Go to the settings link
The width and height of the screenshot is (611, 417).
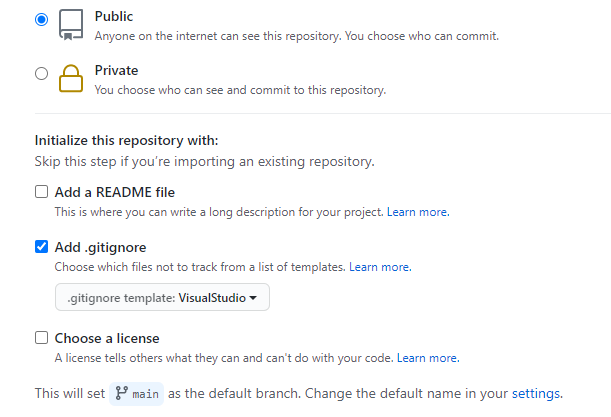tap(536, 394)
